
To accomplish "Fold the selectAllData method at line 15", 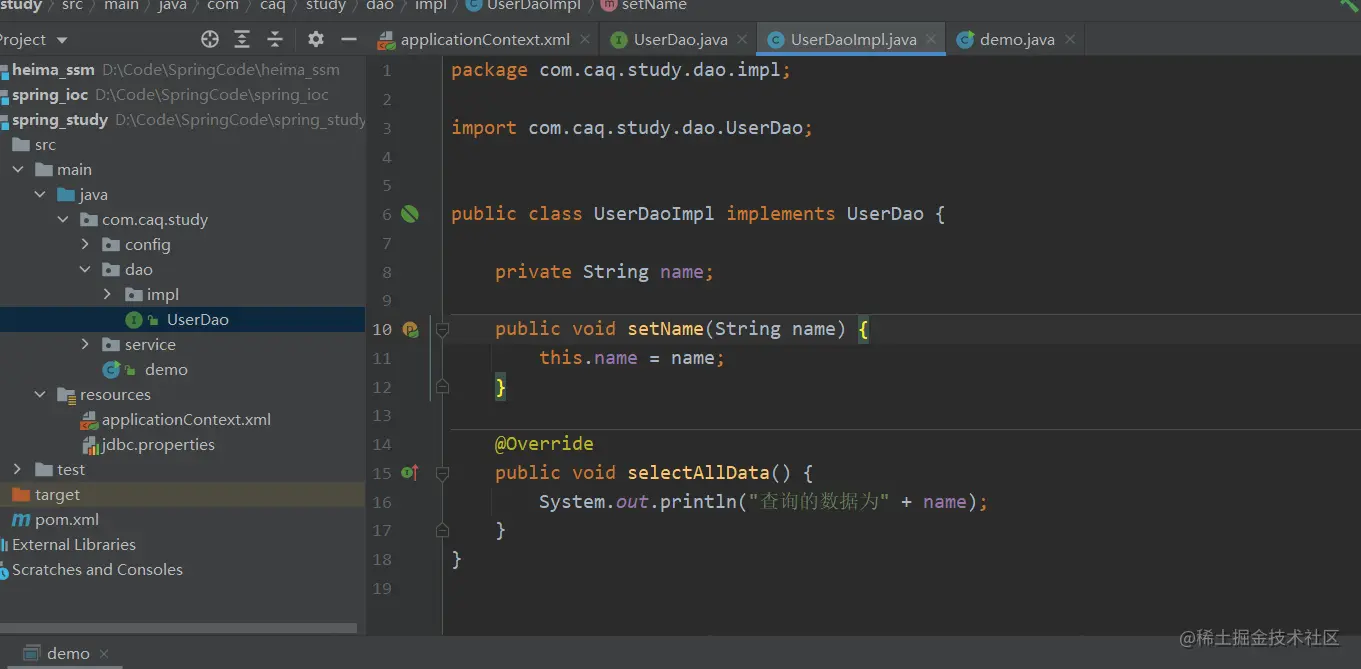I will [442, 472].
